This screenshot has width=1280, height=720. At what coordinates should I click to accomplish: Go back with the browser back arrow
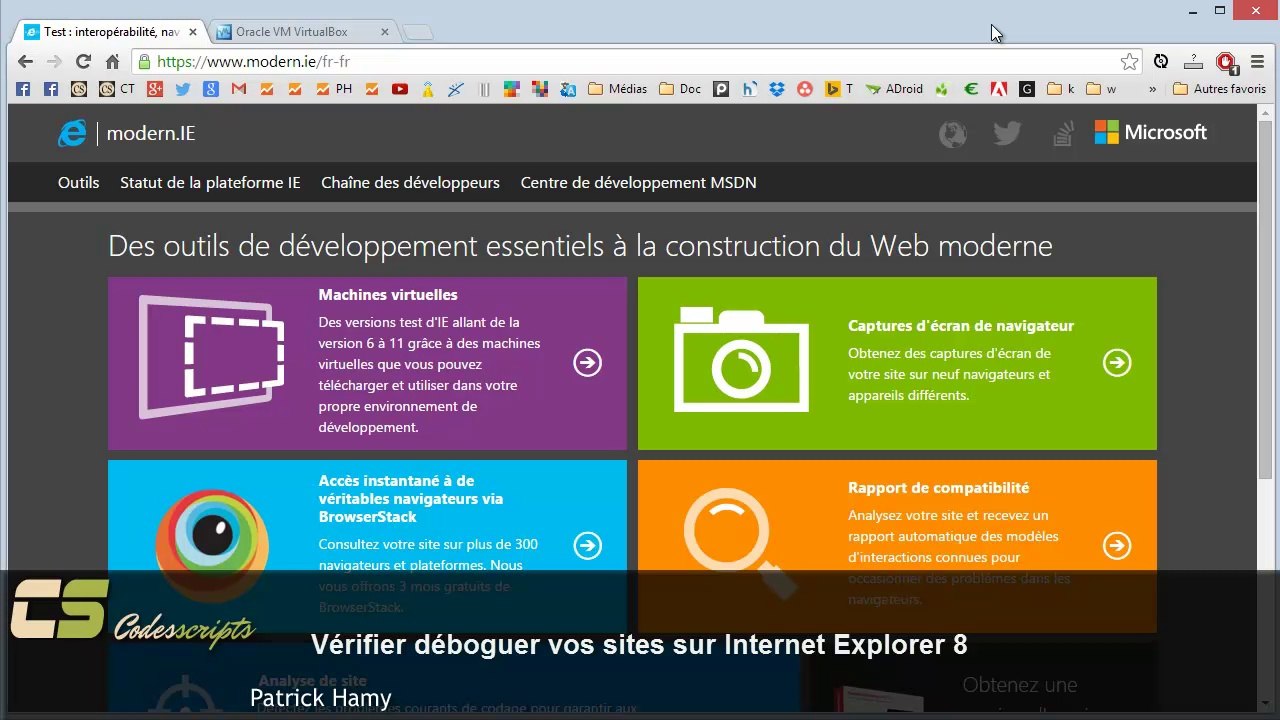[x=25, y=62]
